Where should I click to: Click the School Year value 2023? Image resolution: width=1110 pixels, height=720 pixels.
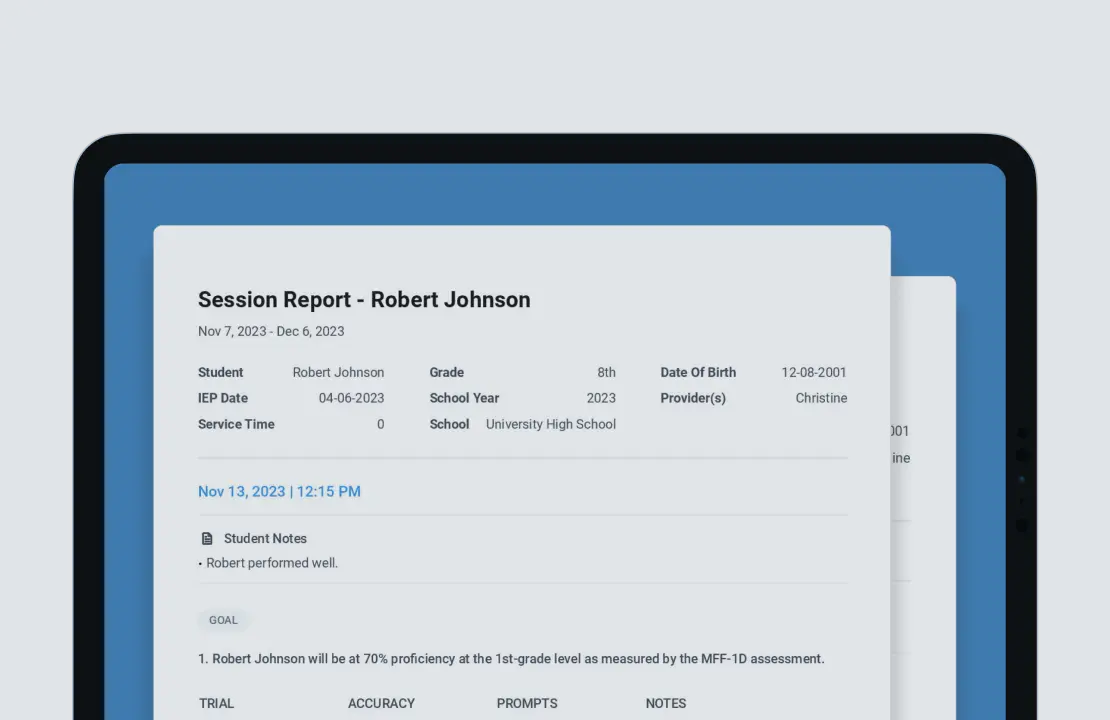click(x=602, y=398)
